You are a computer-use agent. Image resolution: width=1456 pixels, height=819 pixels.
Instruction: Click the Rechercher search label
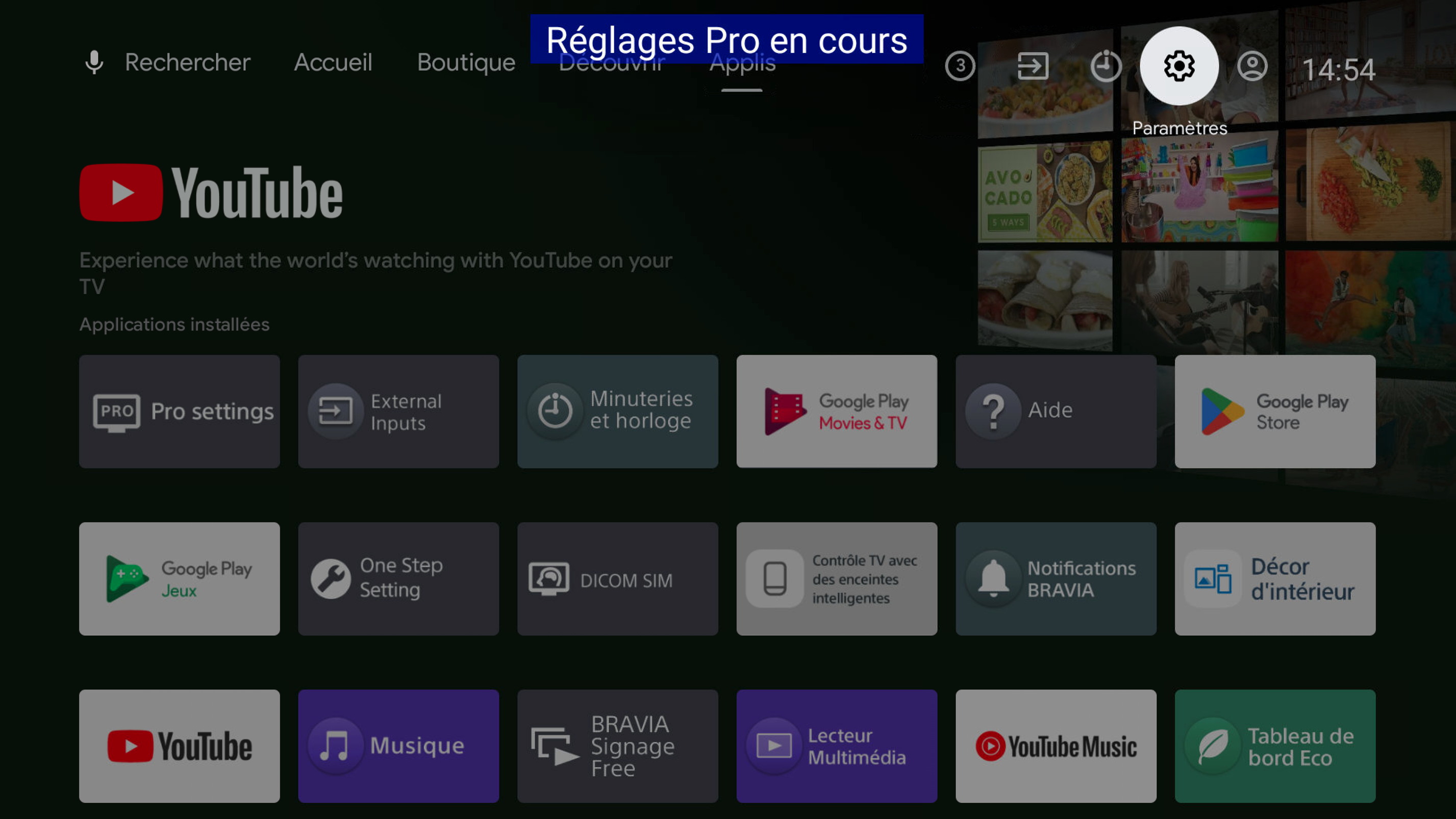coord(187,62)
